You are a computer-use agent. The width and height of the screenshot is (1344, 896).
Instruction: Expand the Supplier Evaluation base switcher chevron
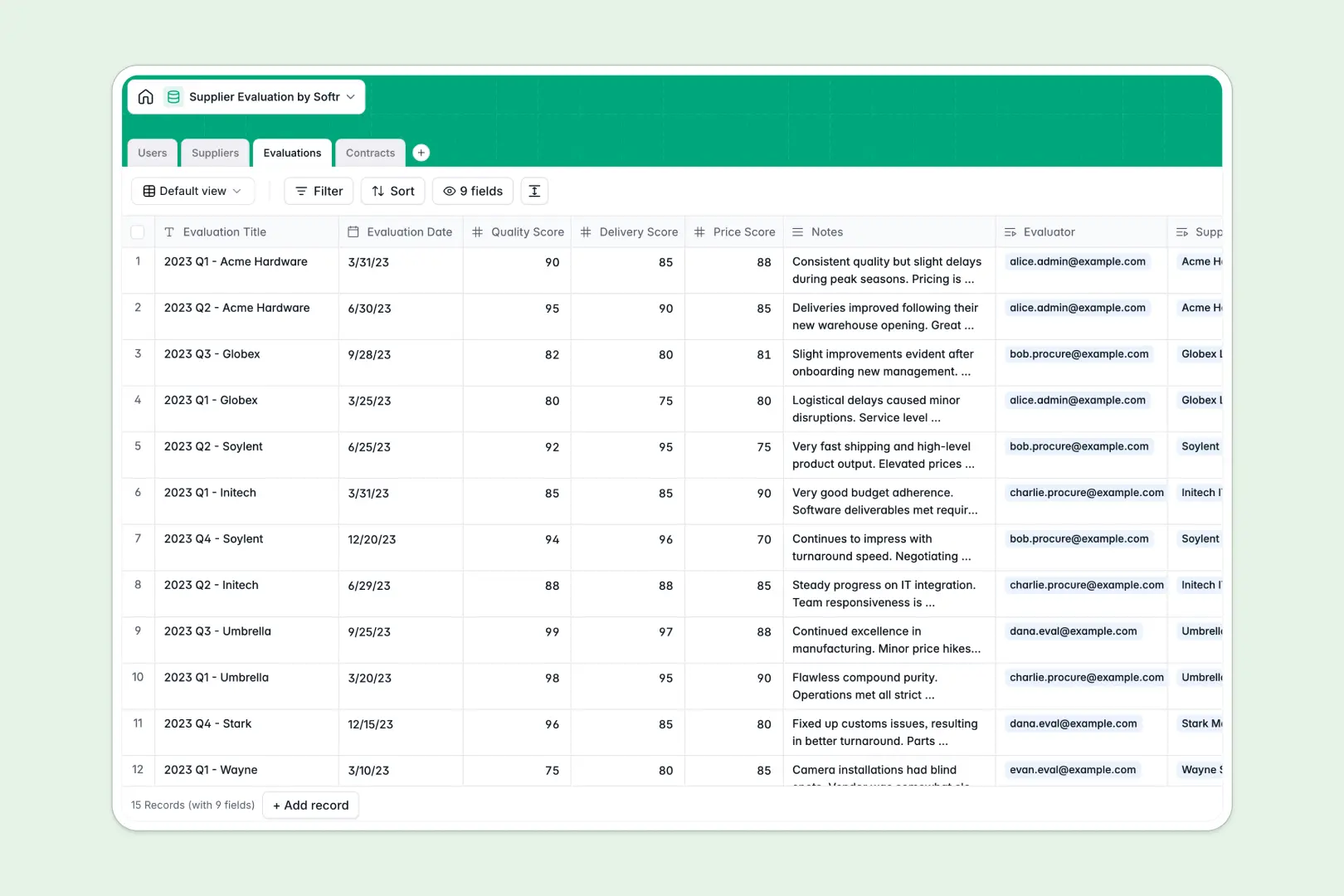click(352, 96)
